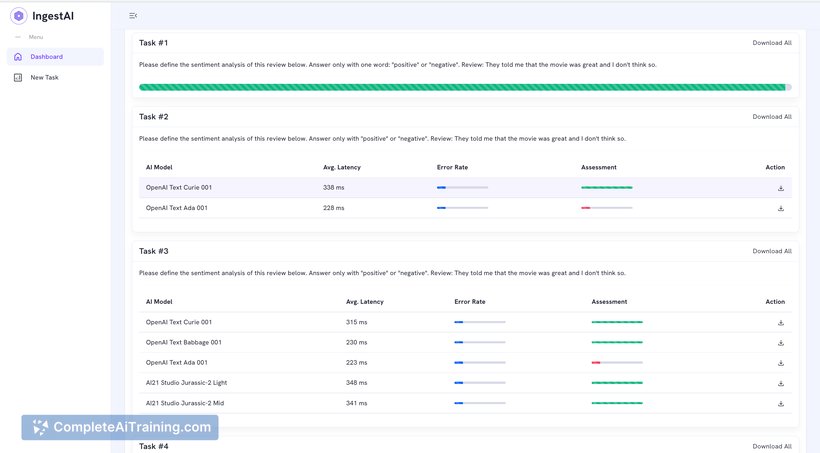Download Task #3 OpenAI Text Ada 001 result
The height and width of the screenshot is (453, 820).
pos(781,363)
